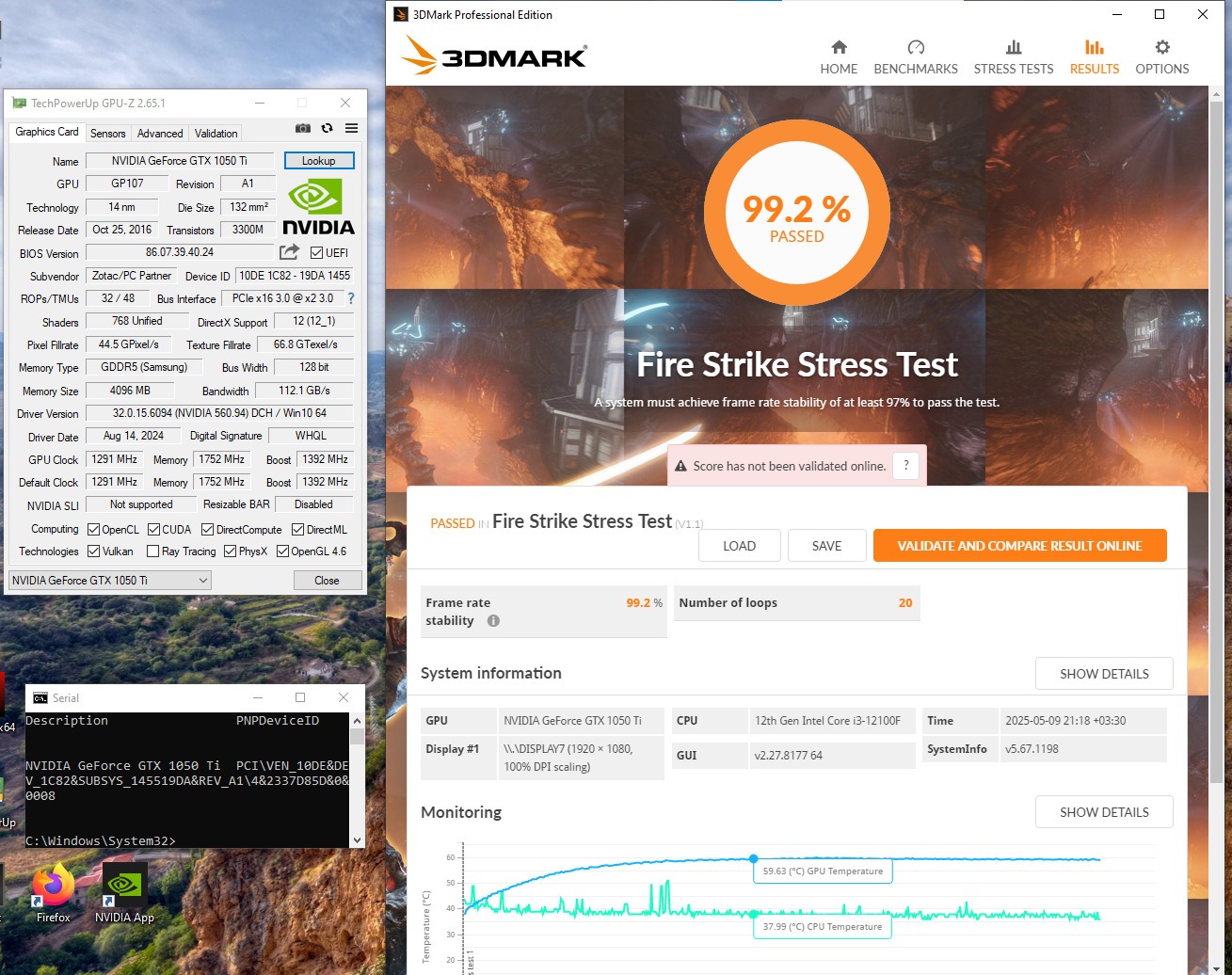Click GPU-Z screenshot camera icon
Image resolution: width=1232 pixels, height=975 pixels.
303,128
